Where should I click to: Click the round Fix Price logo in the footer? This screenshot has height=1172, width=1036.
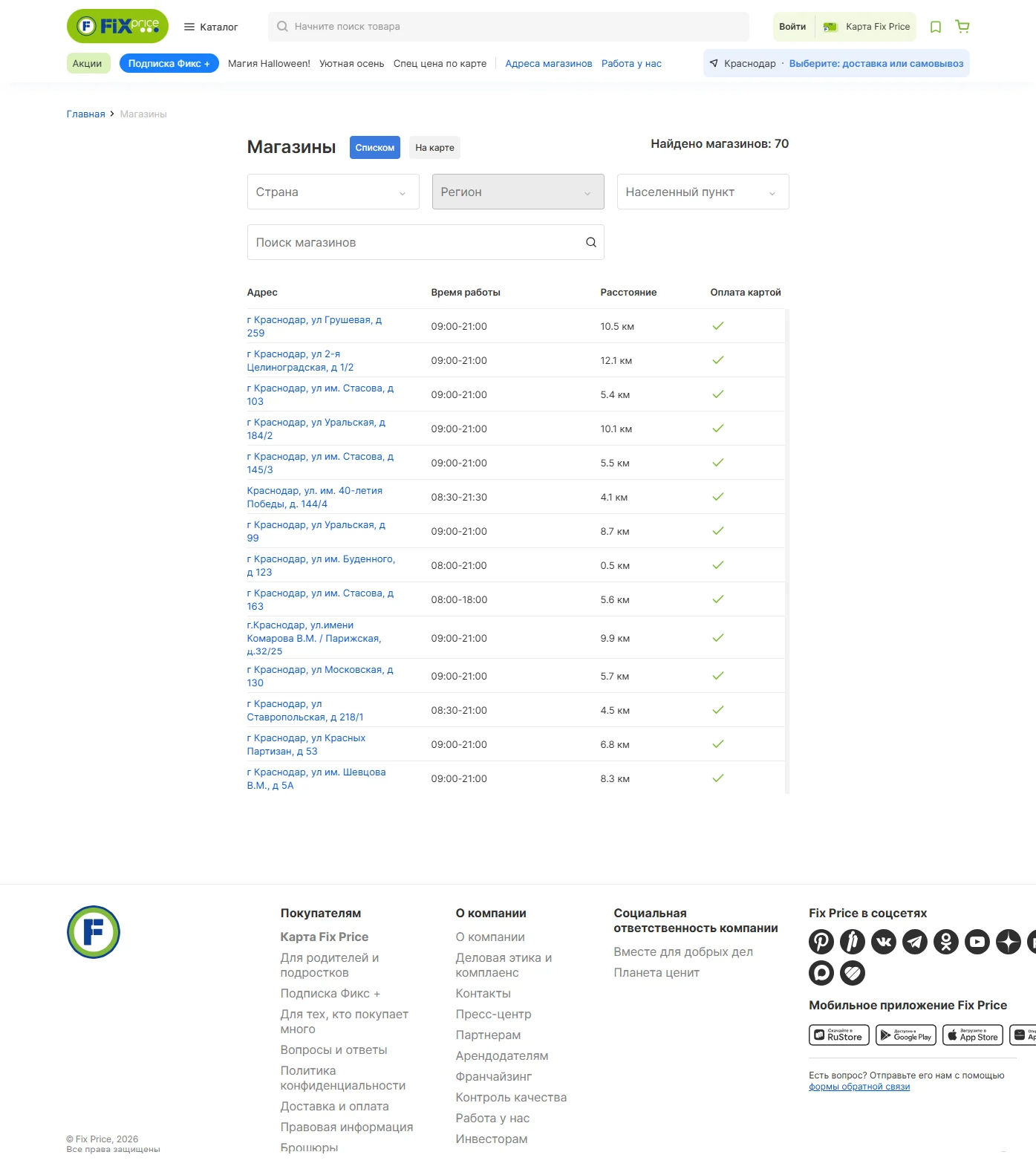pyautogui.click(x=94, y=932)
